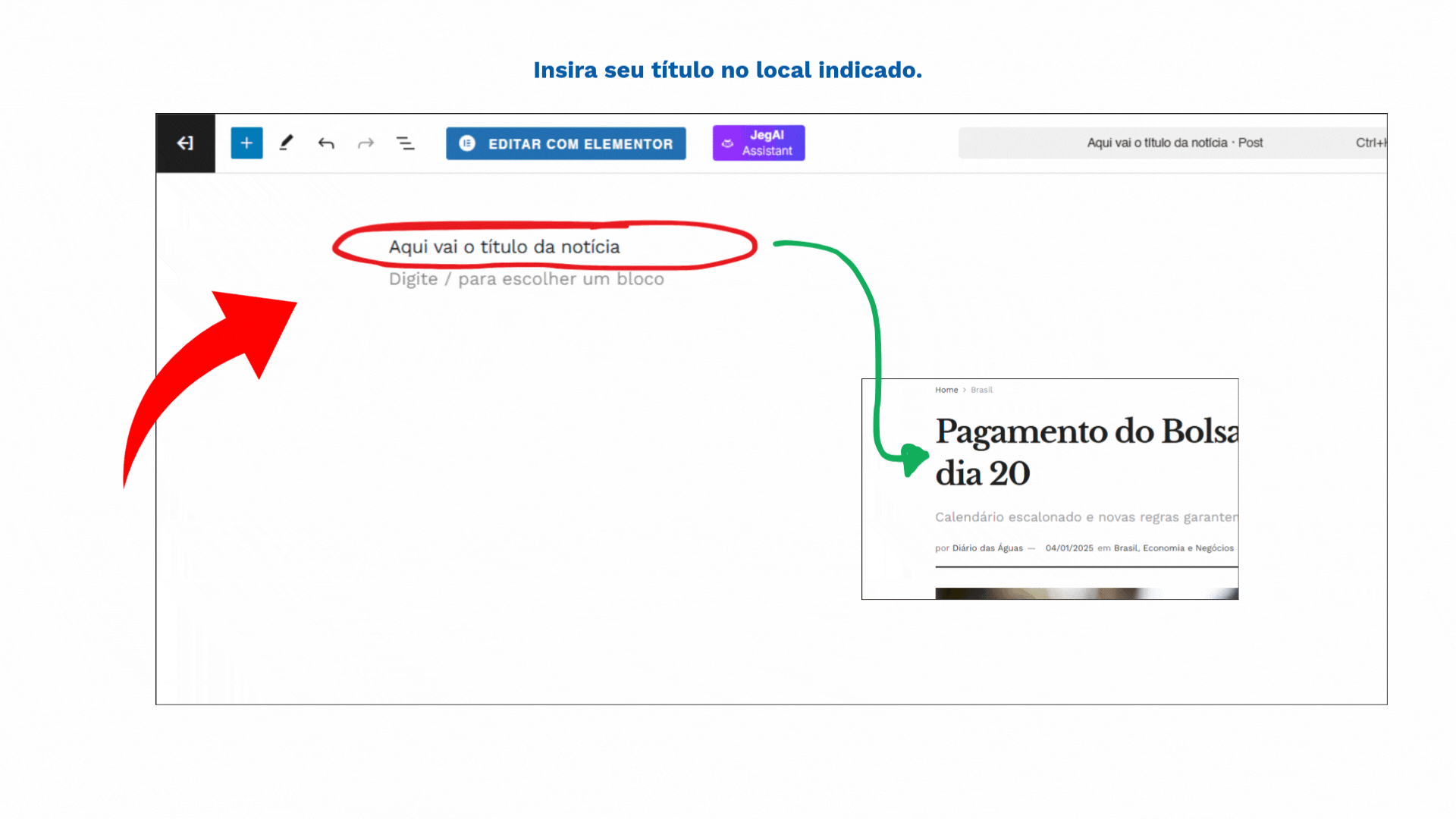This screenshot has height=819, width=1456.
Task: Click the exit editor back icon
Action: 185,143
